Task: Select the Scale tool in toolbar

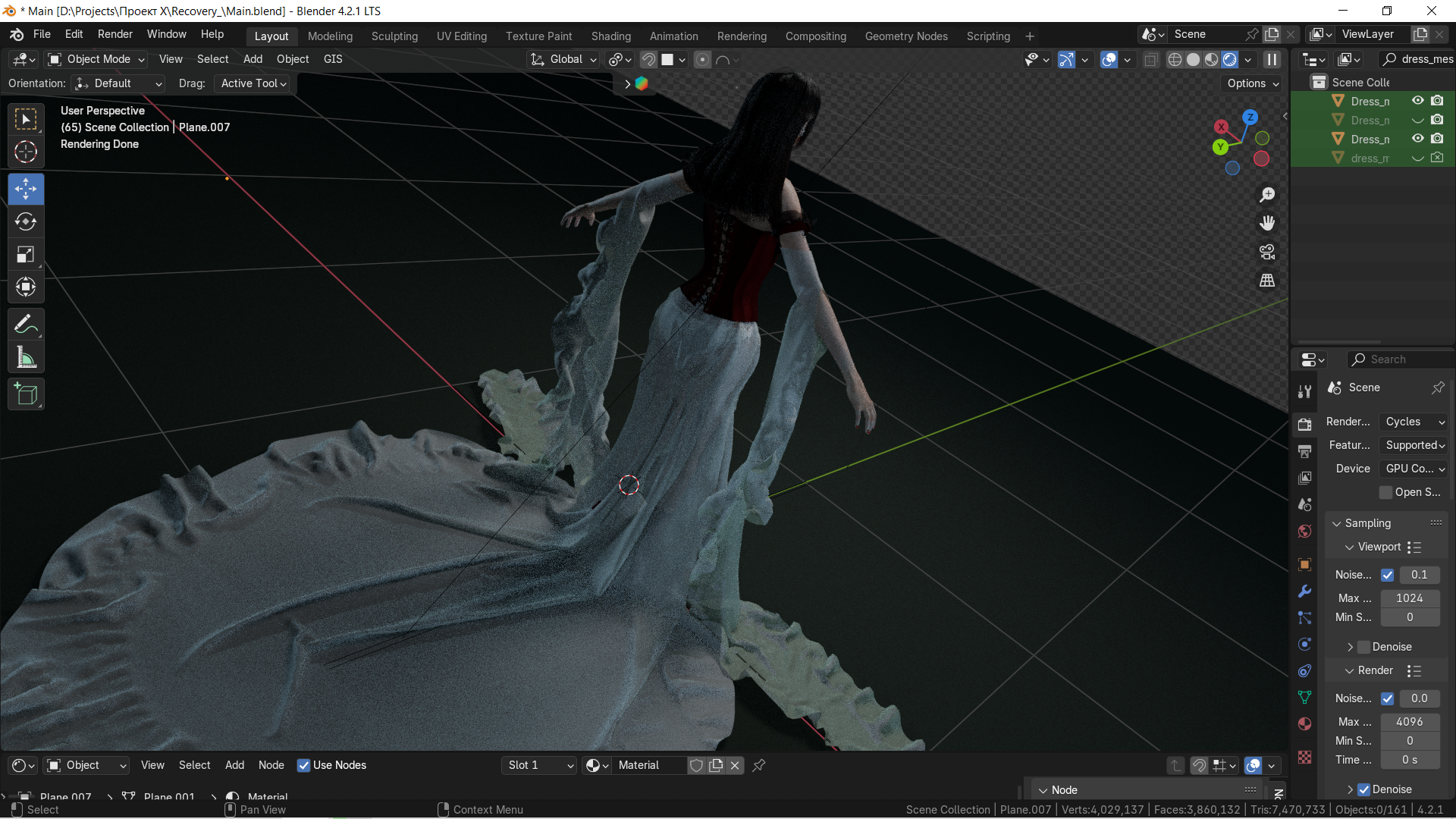Action: [26, 255]
